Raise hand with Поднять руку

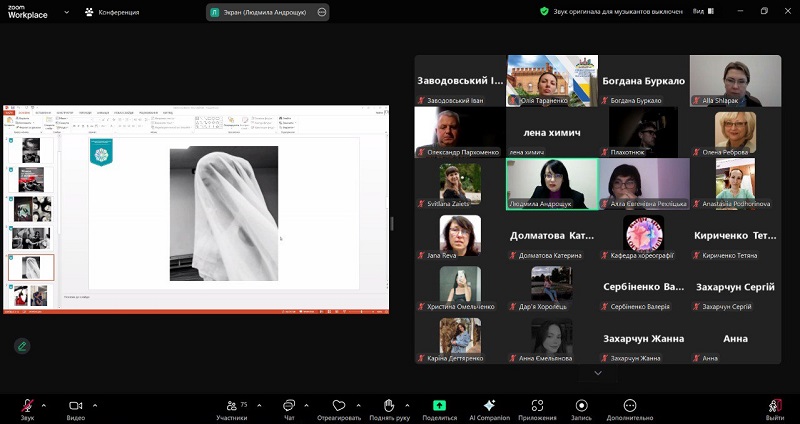point(389,406)
